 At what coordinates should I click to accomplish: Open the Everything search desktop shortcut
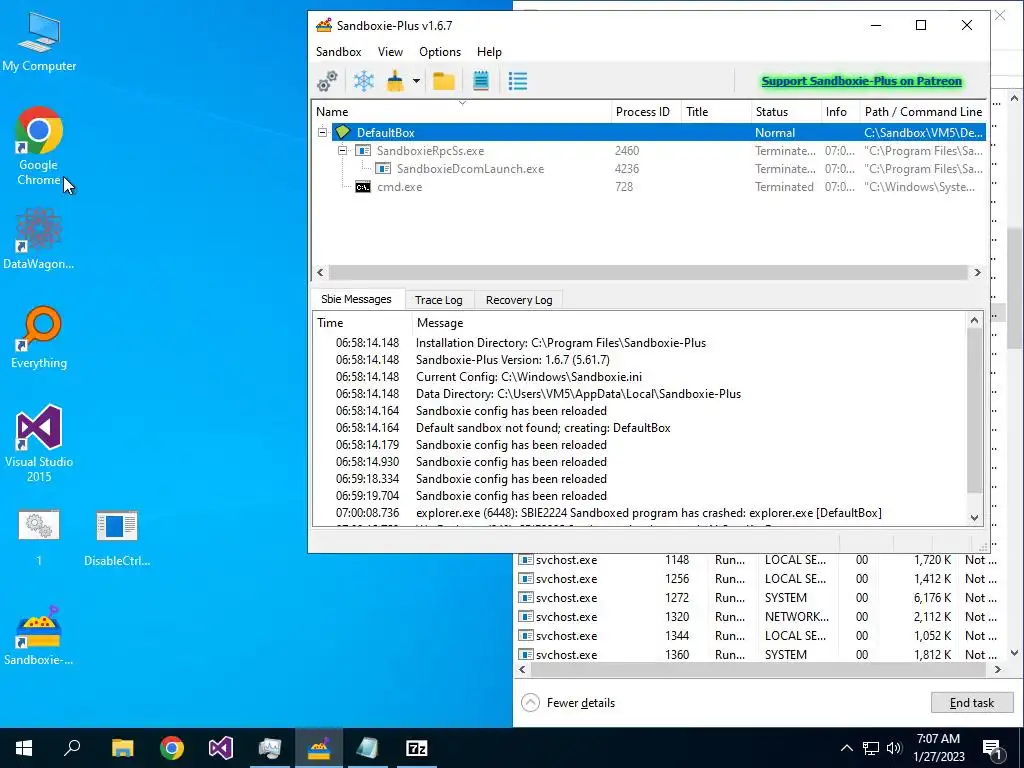coord(39,338)
